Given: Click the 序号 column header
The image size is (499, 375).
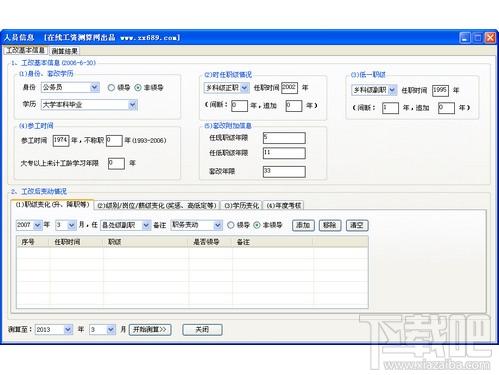Looking at the screenshot, I should click(33, 242).
